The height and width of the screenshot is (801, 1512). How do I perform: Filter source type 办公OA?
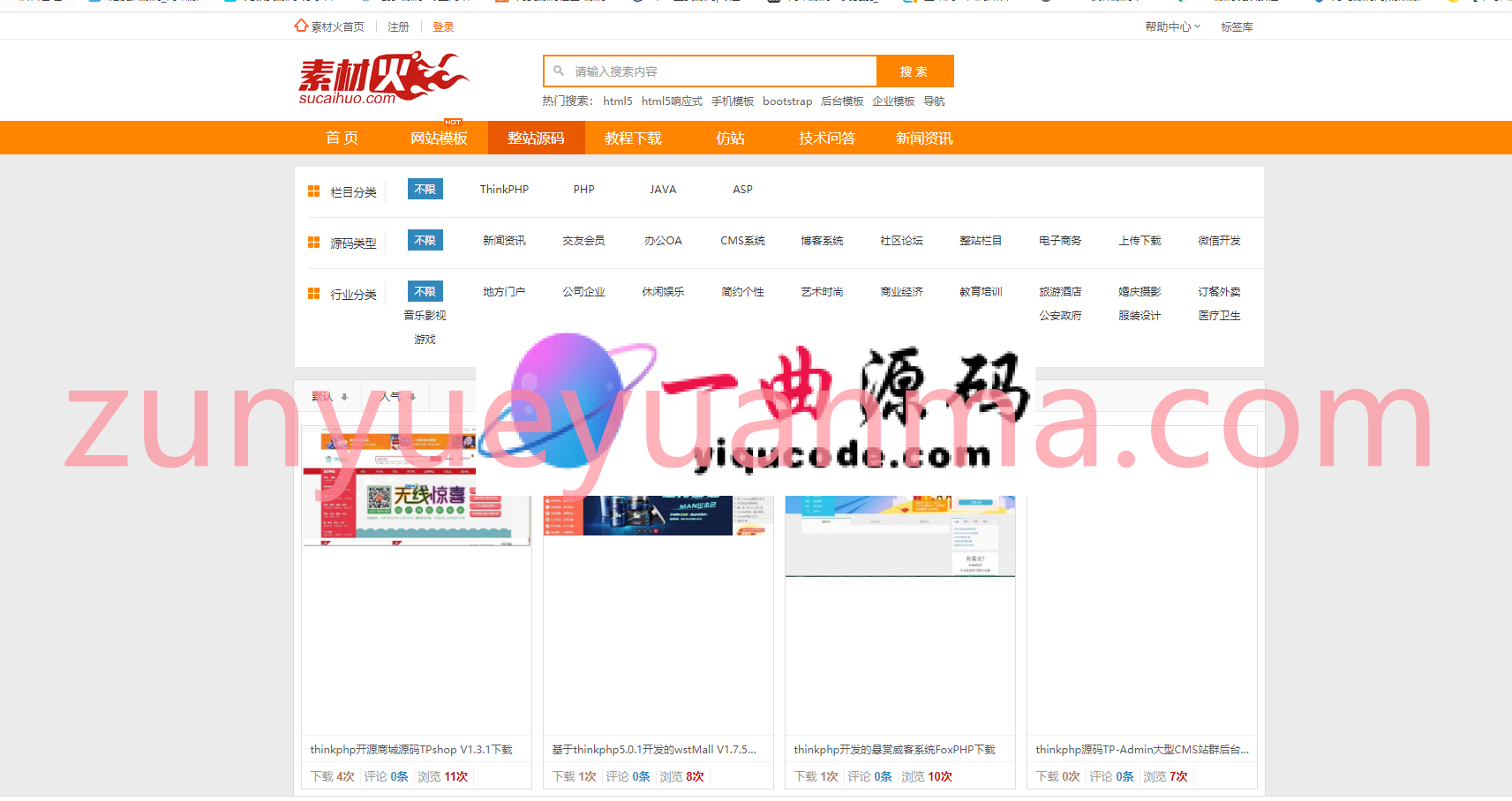click(663, 240)
